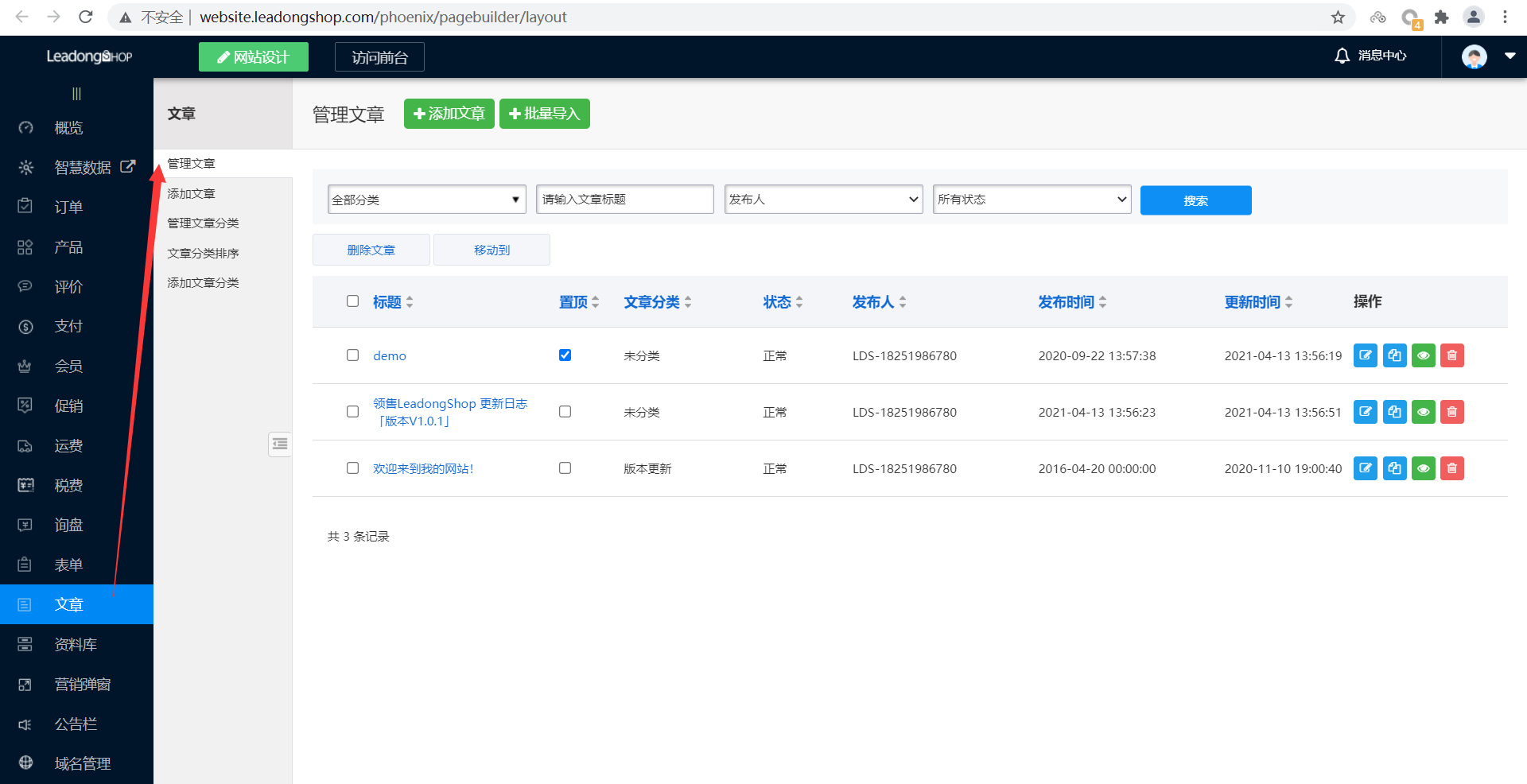Bookmark this page with the star icon
This screenshot has height=784, width=1527.
[x=1338, y=17]
